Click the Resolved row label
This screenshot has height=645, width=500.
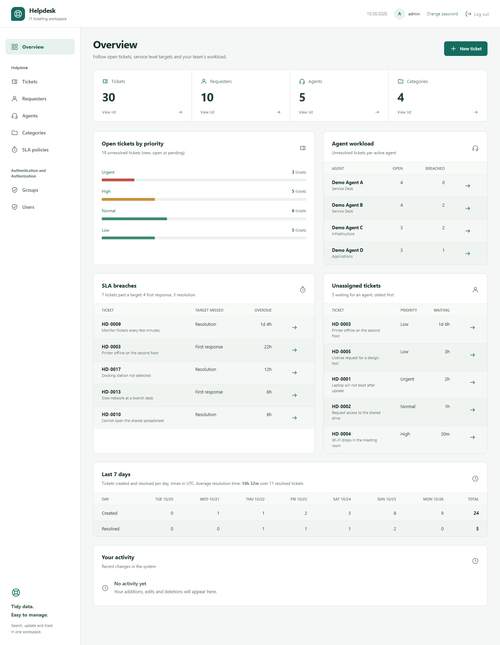point(111,529)
